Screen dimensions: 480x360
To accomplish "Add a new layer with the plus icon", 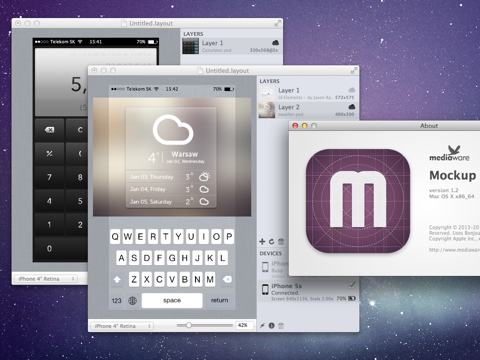I will [x=262, y=241].
